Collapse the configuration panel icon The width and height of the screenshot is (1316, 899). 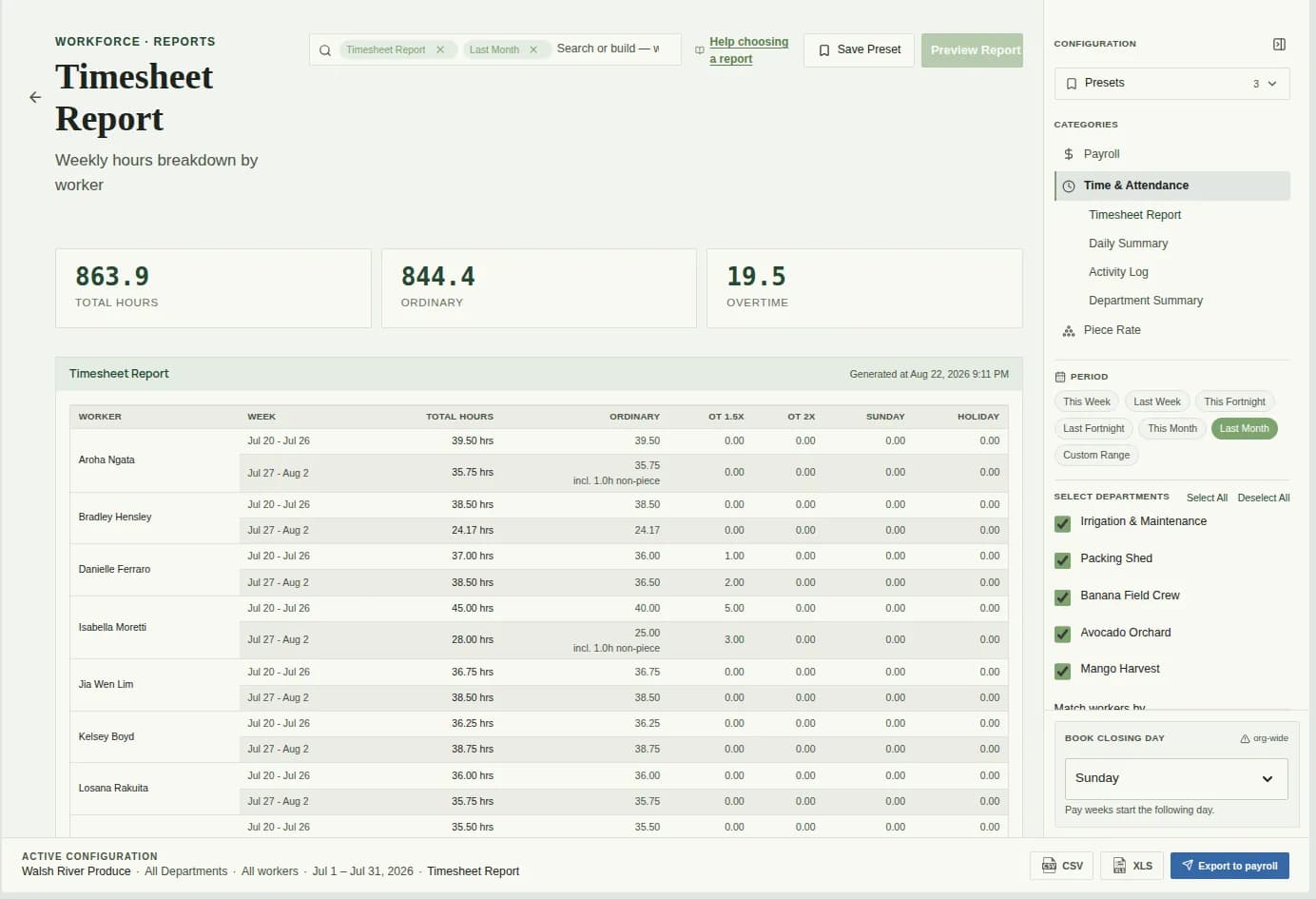1279,44
